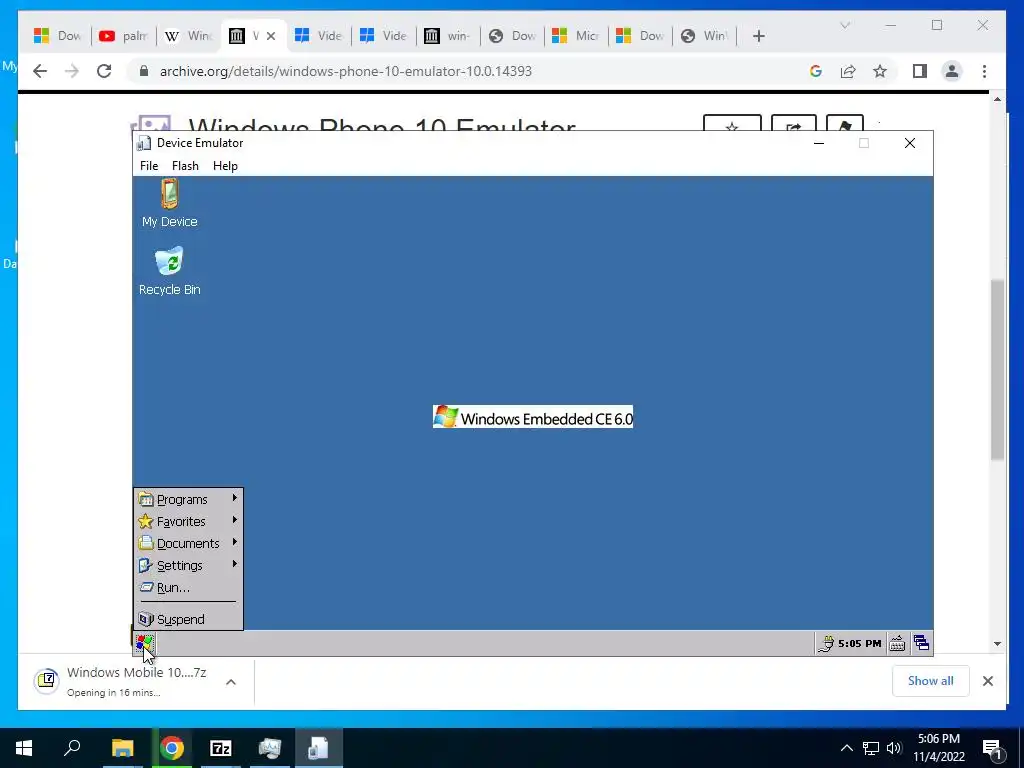The image size is (1024, 768).
Task: Open File Explorer from taskbar
Action: pyautogui.click(x=122, y=748)
